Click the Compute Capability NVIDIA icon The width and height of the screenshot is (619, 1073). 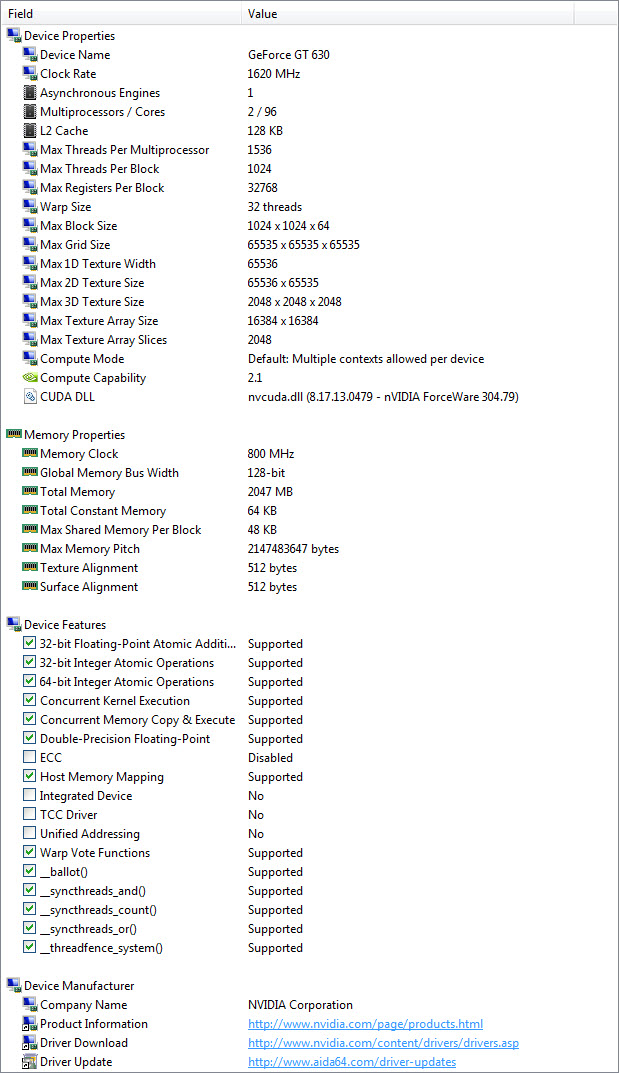pos(29,377)
